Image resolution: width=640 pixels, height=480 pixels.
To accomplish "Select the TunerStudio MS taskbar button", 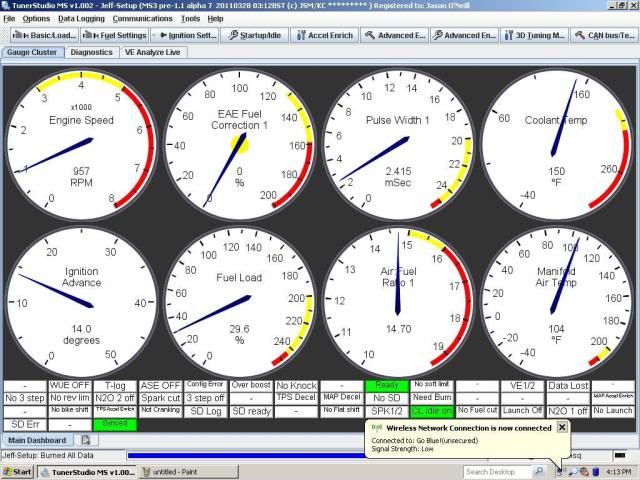I will 88,472.
